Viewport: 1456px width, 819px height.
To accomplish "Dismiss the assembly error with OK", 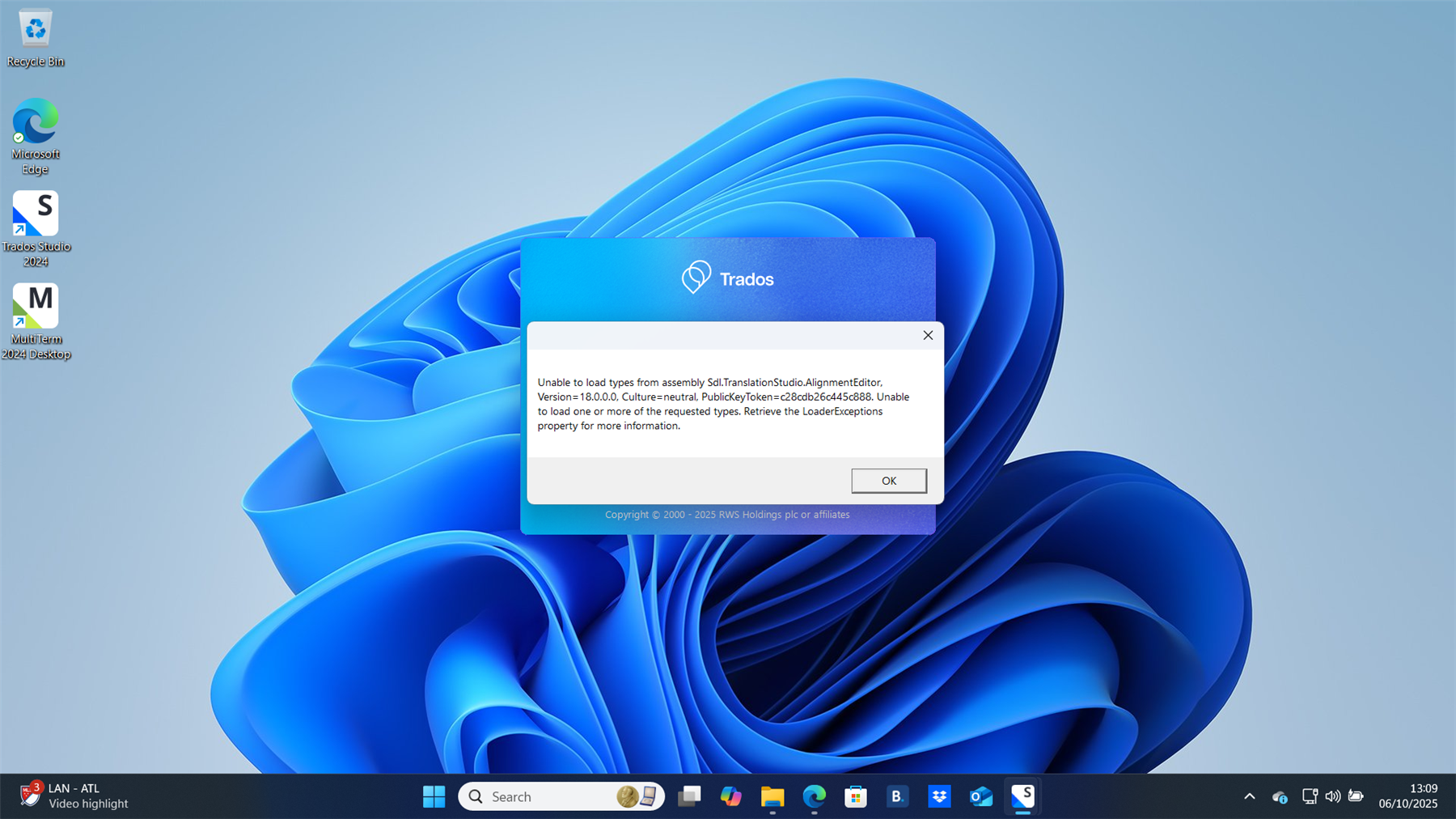I will (x=888, y=480).
